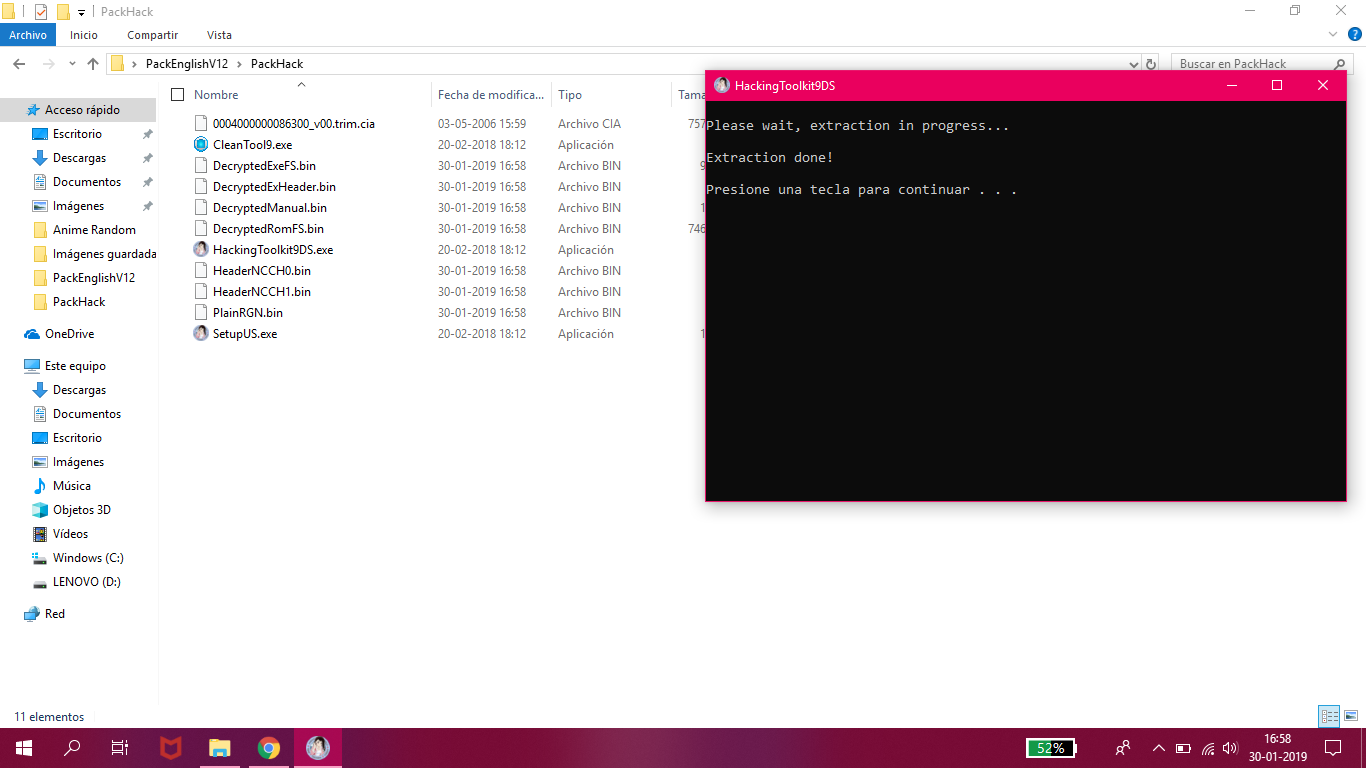The image size is (1366, 768).
Task: Open Explorer help via the question mark icon
Action: (x=1355, y=35)
